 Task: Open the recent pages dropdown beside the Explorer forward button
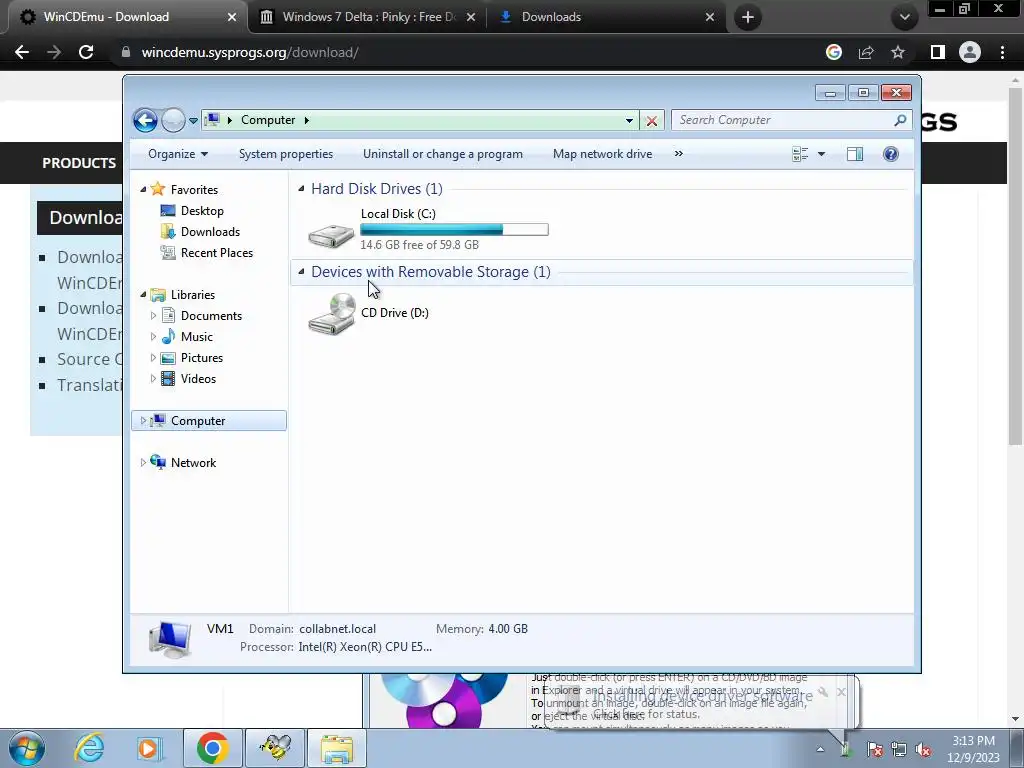point(193,121)
